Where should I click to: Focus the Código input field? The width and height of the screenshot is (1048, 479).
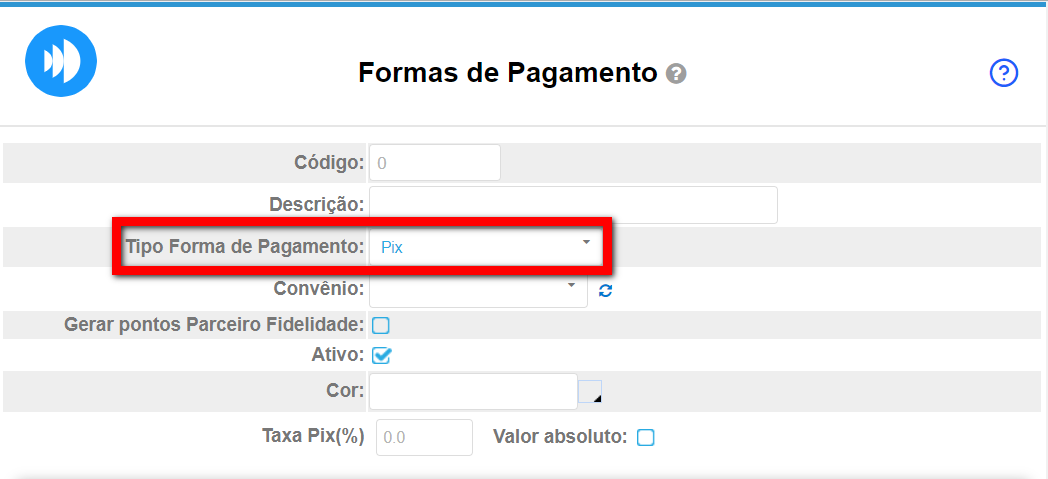point(435,163)
